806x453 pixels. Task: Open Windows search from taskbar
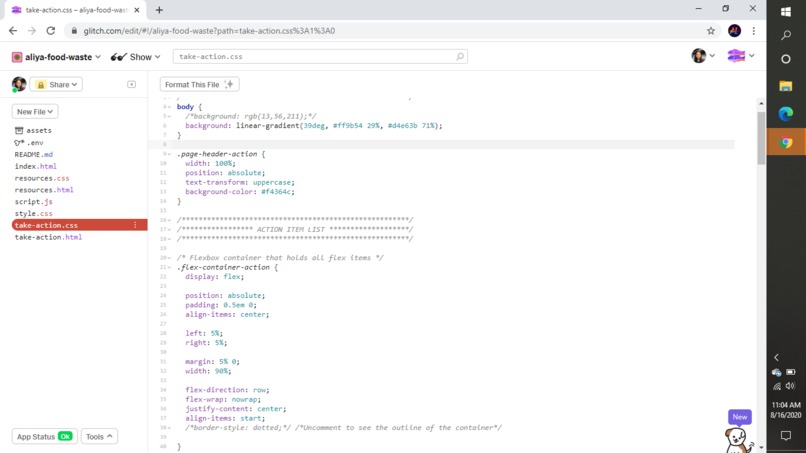point(786,35)
